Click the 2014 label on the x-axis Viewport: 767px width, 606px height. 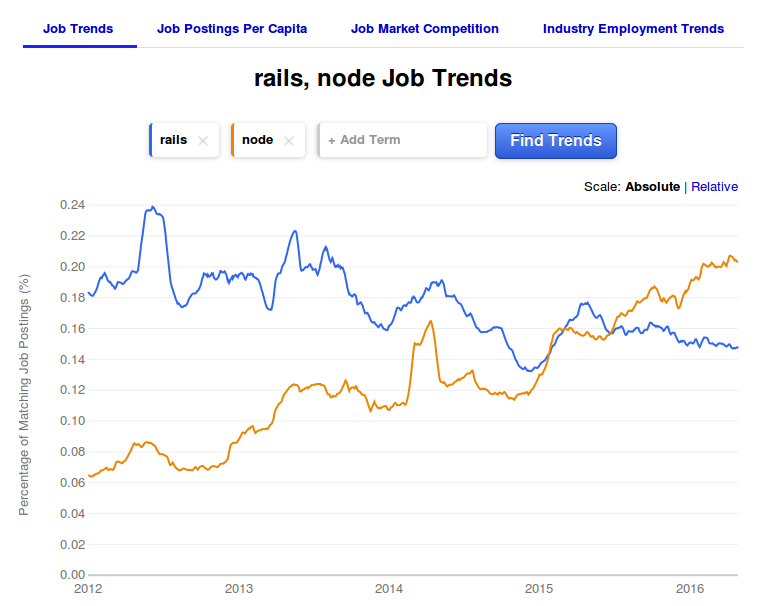[388, 589]
